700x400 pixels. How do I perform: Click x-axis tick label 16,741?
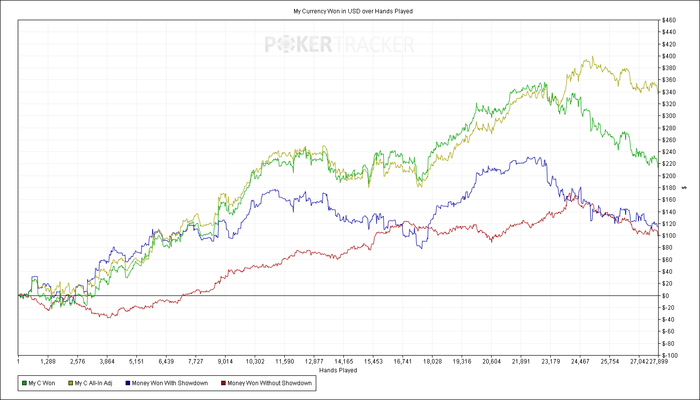[x=402, y=361]
